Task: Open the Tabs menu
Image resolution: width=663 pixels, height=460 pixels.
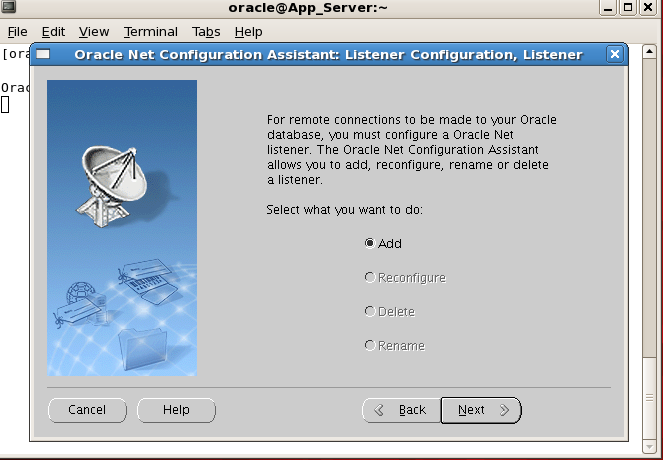Action: (x=206, y=31)
